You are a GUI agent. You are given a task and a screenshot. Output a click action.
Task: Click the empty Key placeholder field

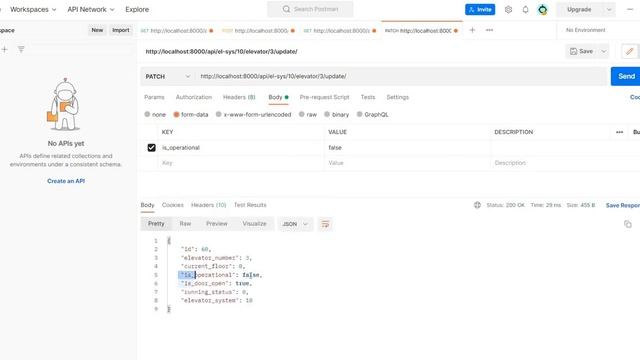coord(241,163)
